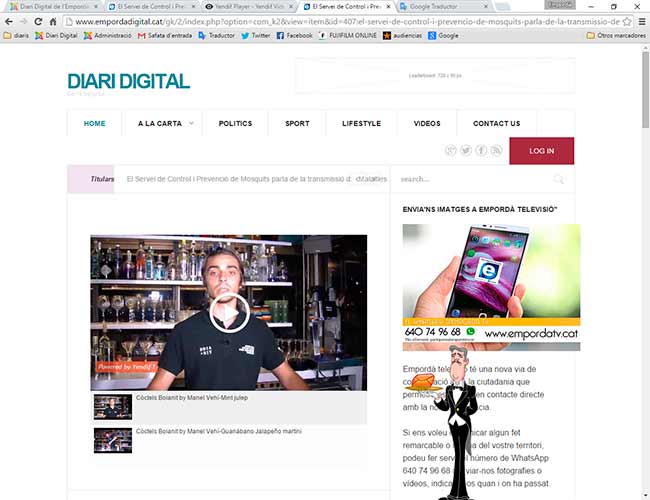The height and width of the screenshot is (500, 650).
Task: Go to the Contact Us page
Action: click(x=496, y=124)
